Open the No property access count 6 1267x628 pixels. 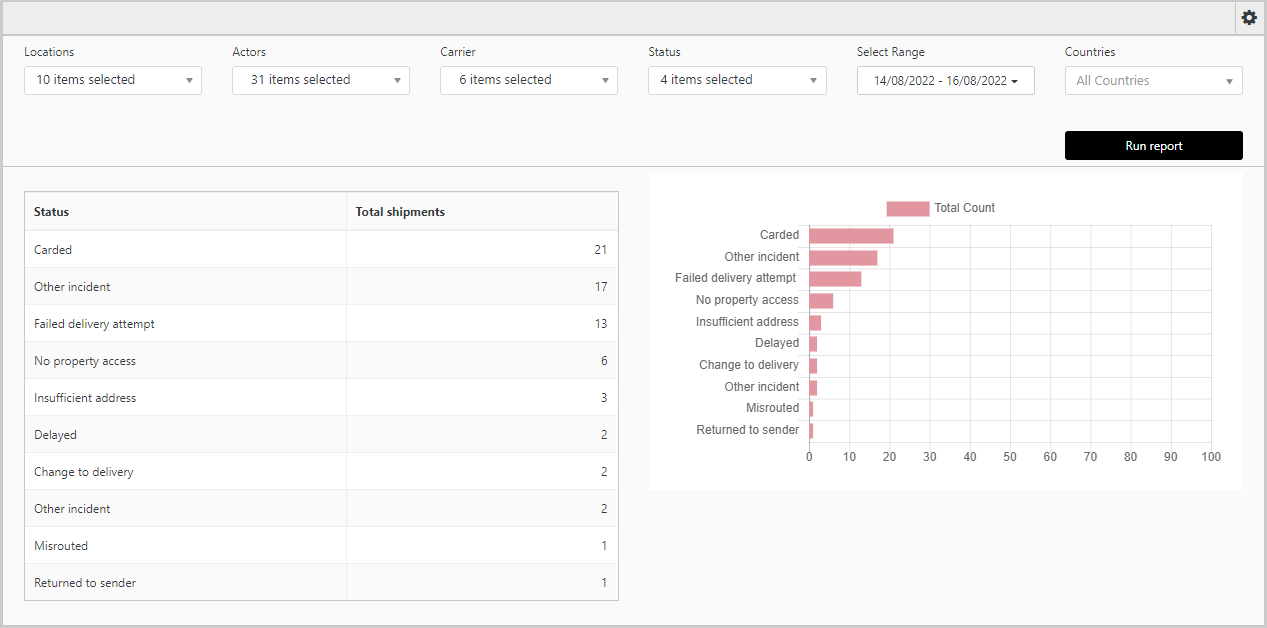[x=603, y=361]
